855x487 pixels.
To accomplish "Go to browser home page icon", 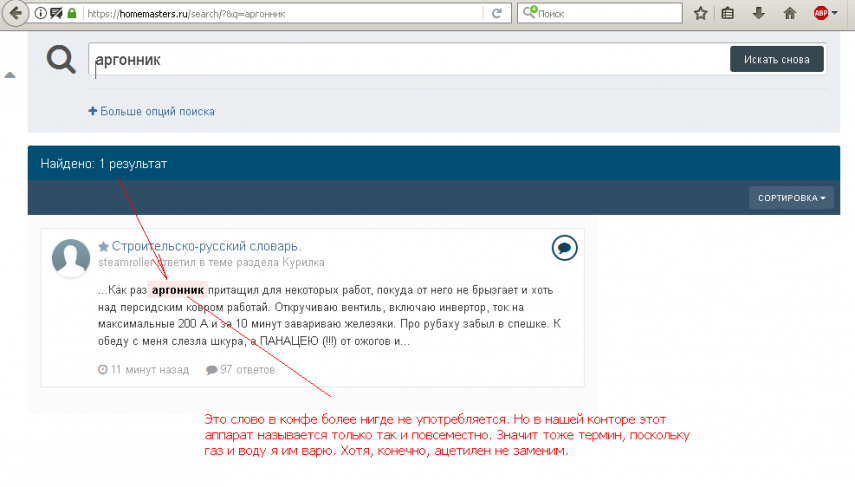I will 790,14.
